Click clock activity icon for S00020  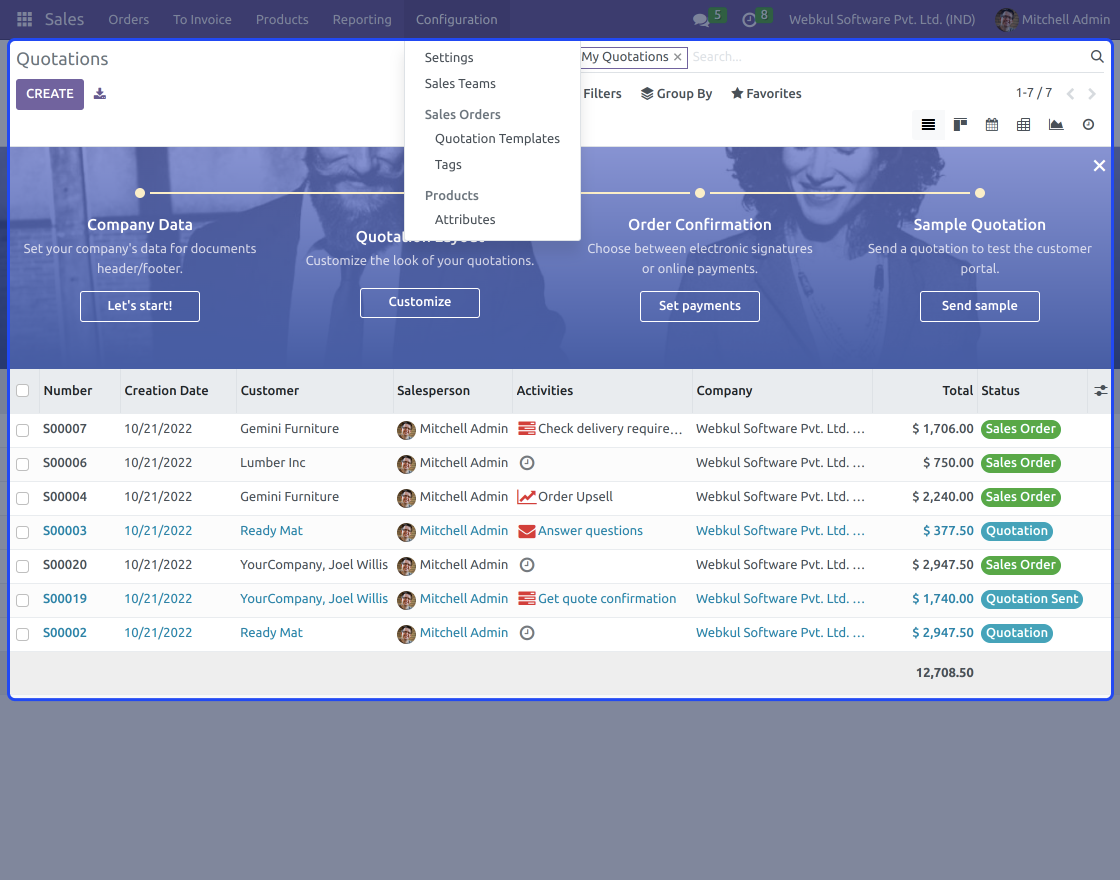526,565
